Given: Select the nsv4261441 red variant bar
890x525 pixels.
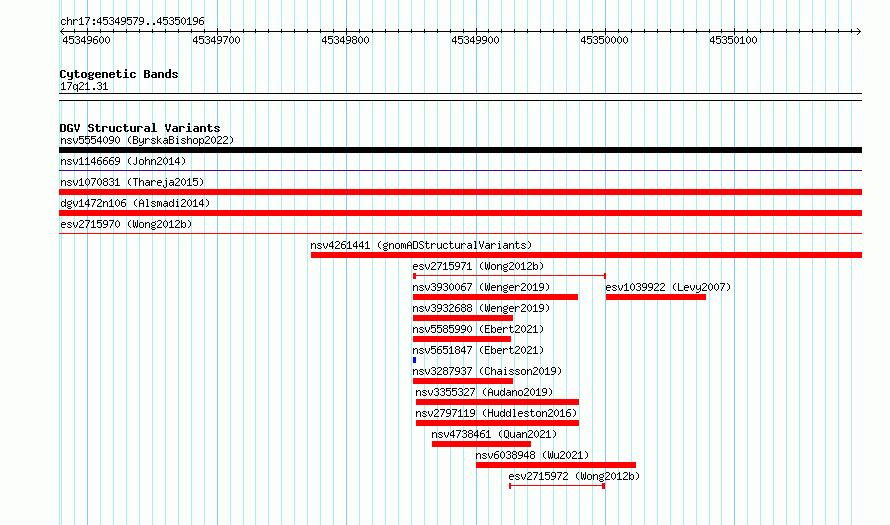Looking at the screenshot, I should coord(586,255).
